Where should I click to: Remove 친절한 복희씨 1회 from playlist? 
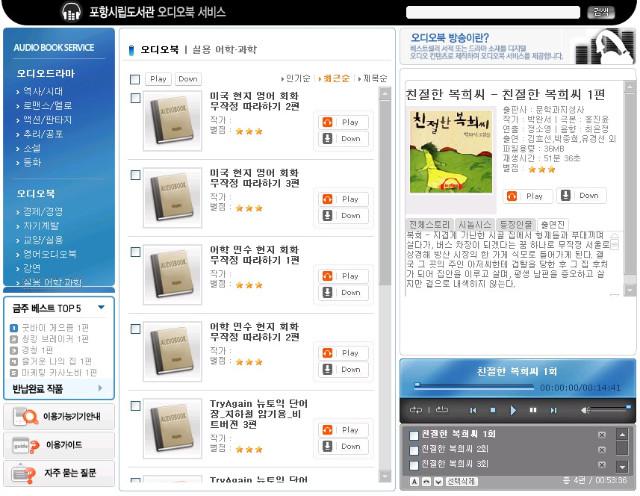[x=602, y=435]
